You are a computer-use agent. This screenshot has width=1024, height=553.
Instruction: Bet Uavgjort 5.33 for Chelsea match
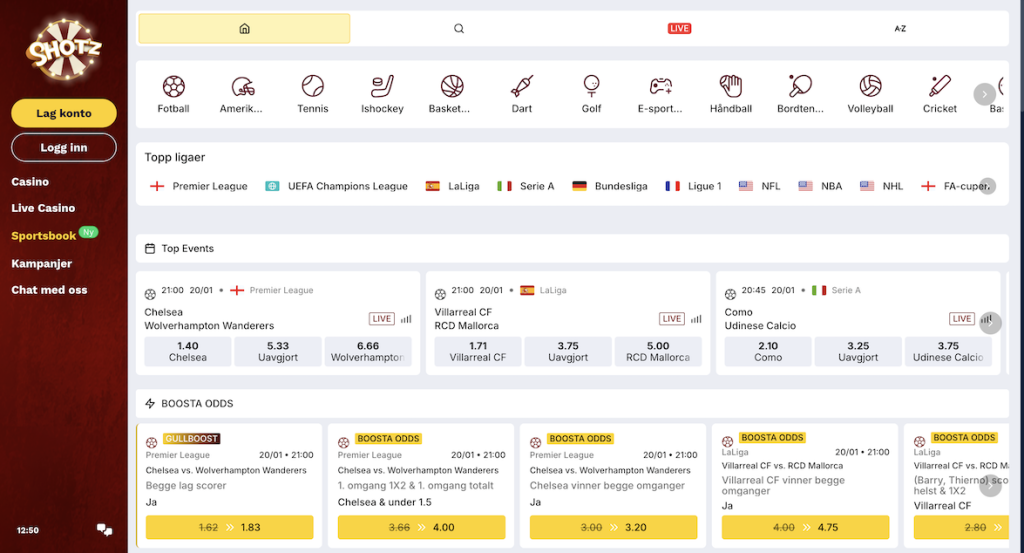tap(278, 351)
